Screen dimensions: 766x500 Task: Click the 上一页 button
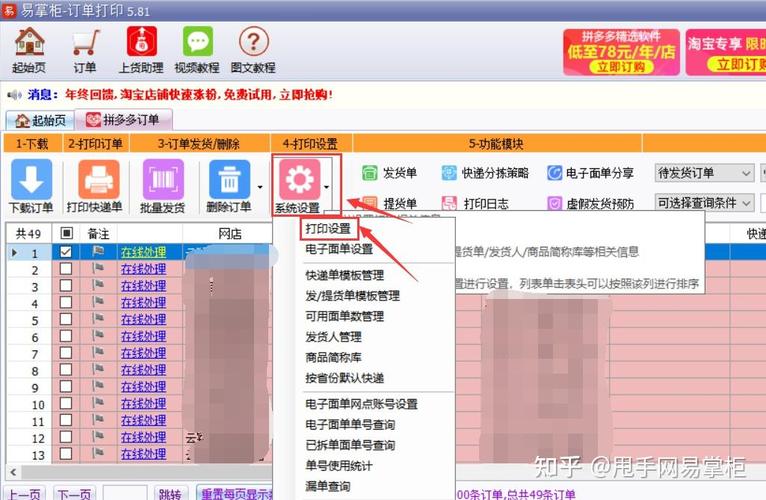click(24, 494)
